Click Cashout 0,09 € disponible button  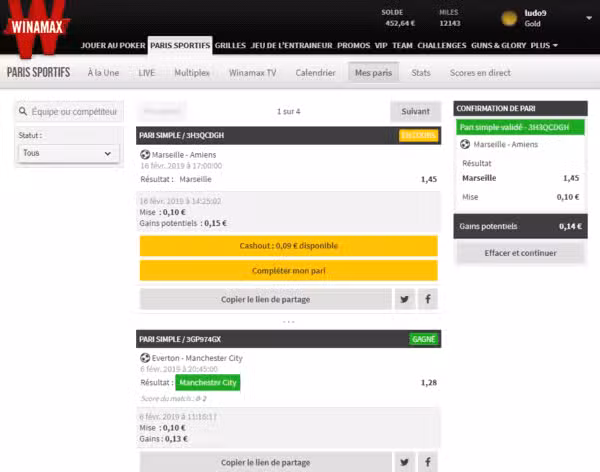[289, 246]
